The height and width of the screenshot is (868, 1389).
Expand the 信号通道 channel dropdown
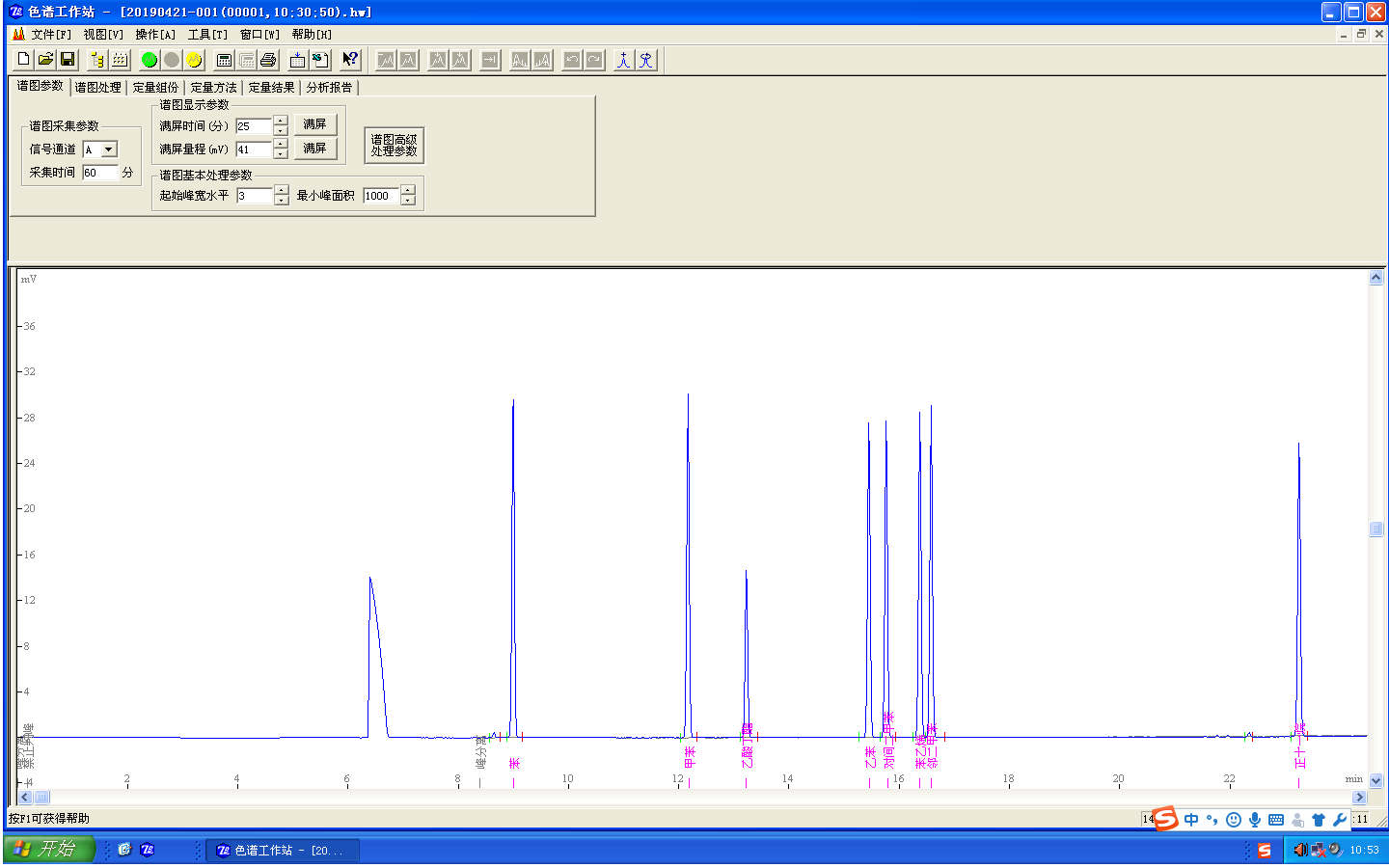pyautogui.click(x=109, y=149)
